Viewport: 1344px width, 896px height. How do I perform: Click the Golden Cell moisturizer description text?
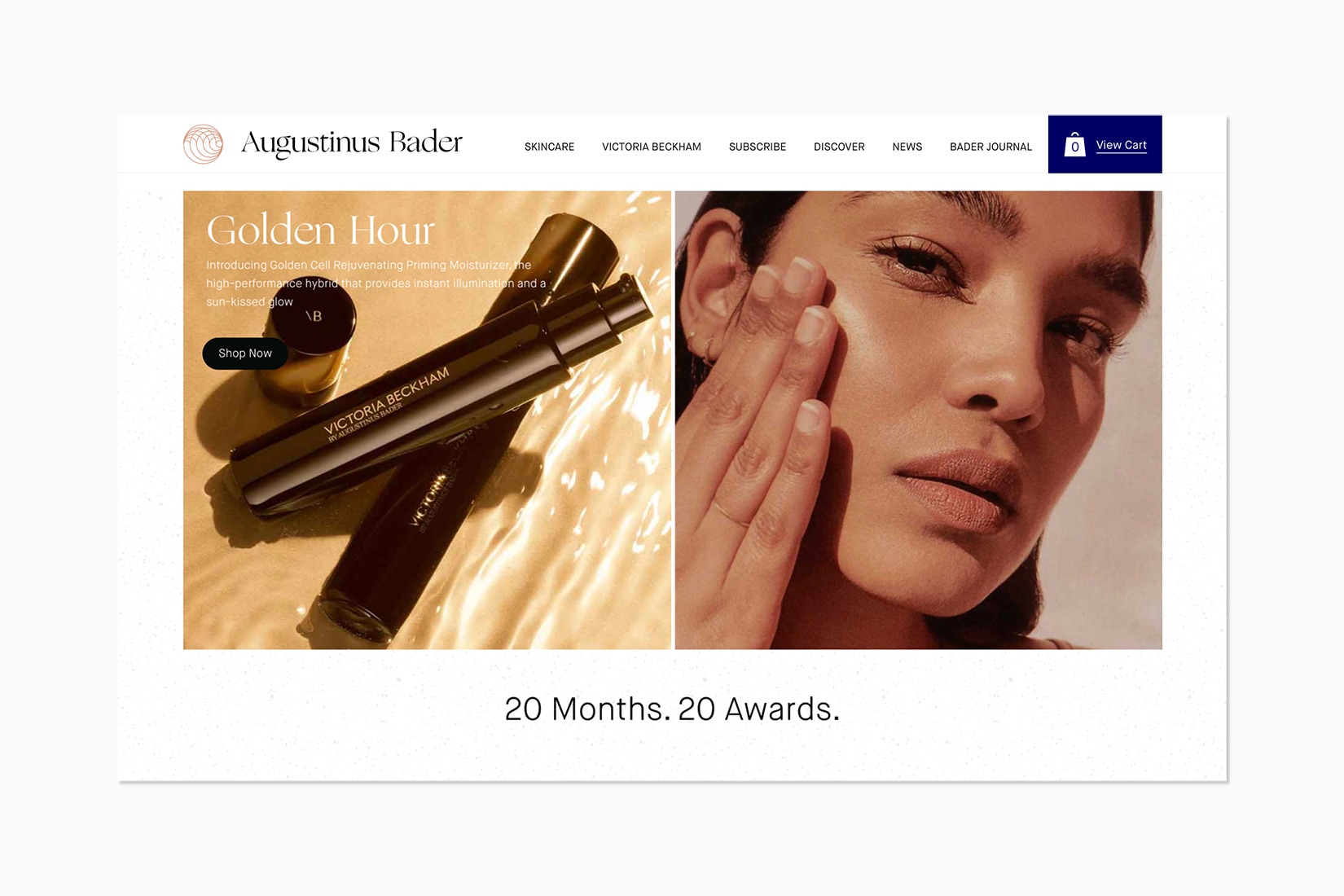[376, 283]
